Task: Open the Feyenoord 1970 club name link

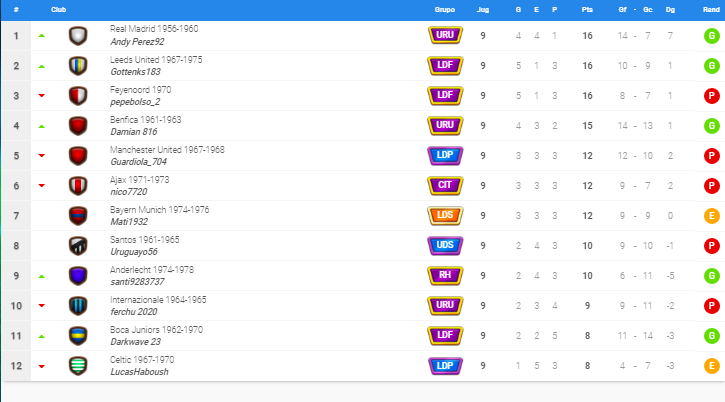Action: point(141,90)
